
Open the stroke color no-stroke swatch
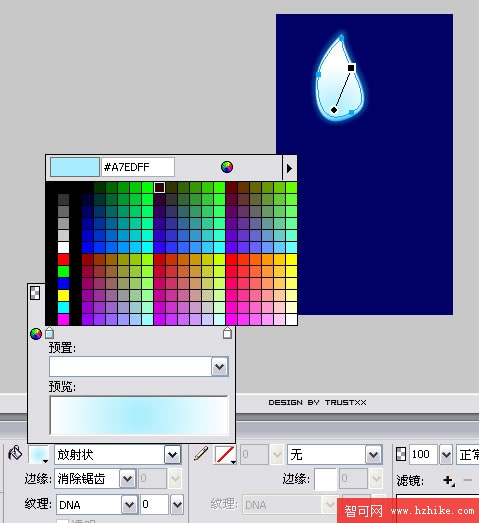224,455
